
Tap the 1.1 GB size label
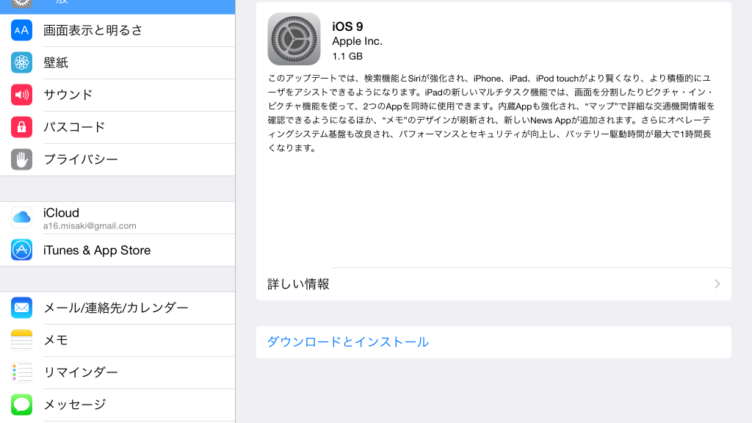click(x=347, y=56)
